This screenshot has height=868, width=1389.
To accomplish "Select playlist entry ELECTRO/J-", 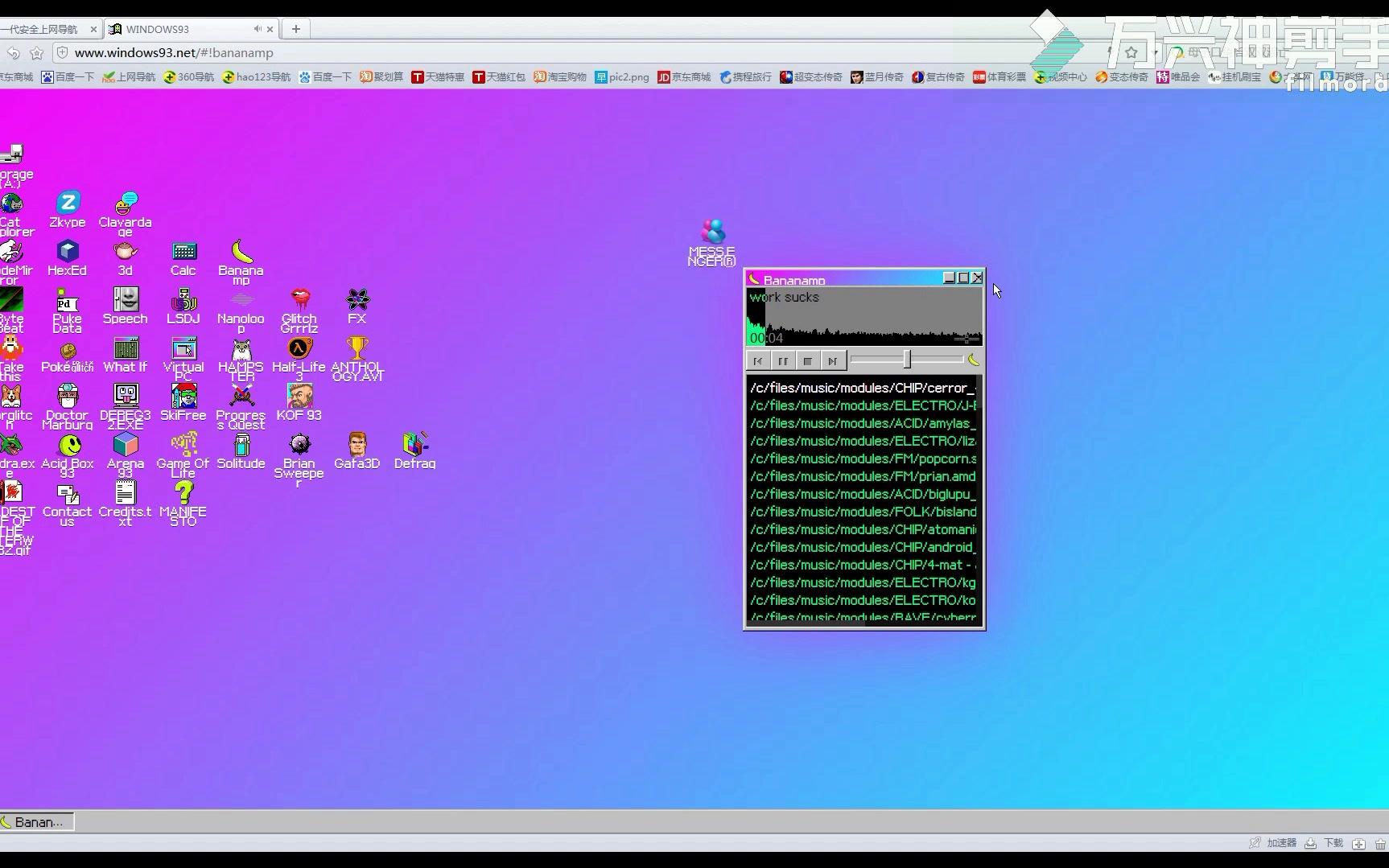I will pyautogui.click(x=863, y=405).
